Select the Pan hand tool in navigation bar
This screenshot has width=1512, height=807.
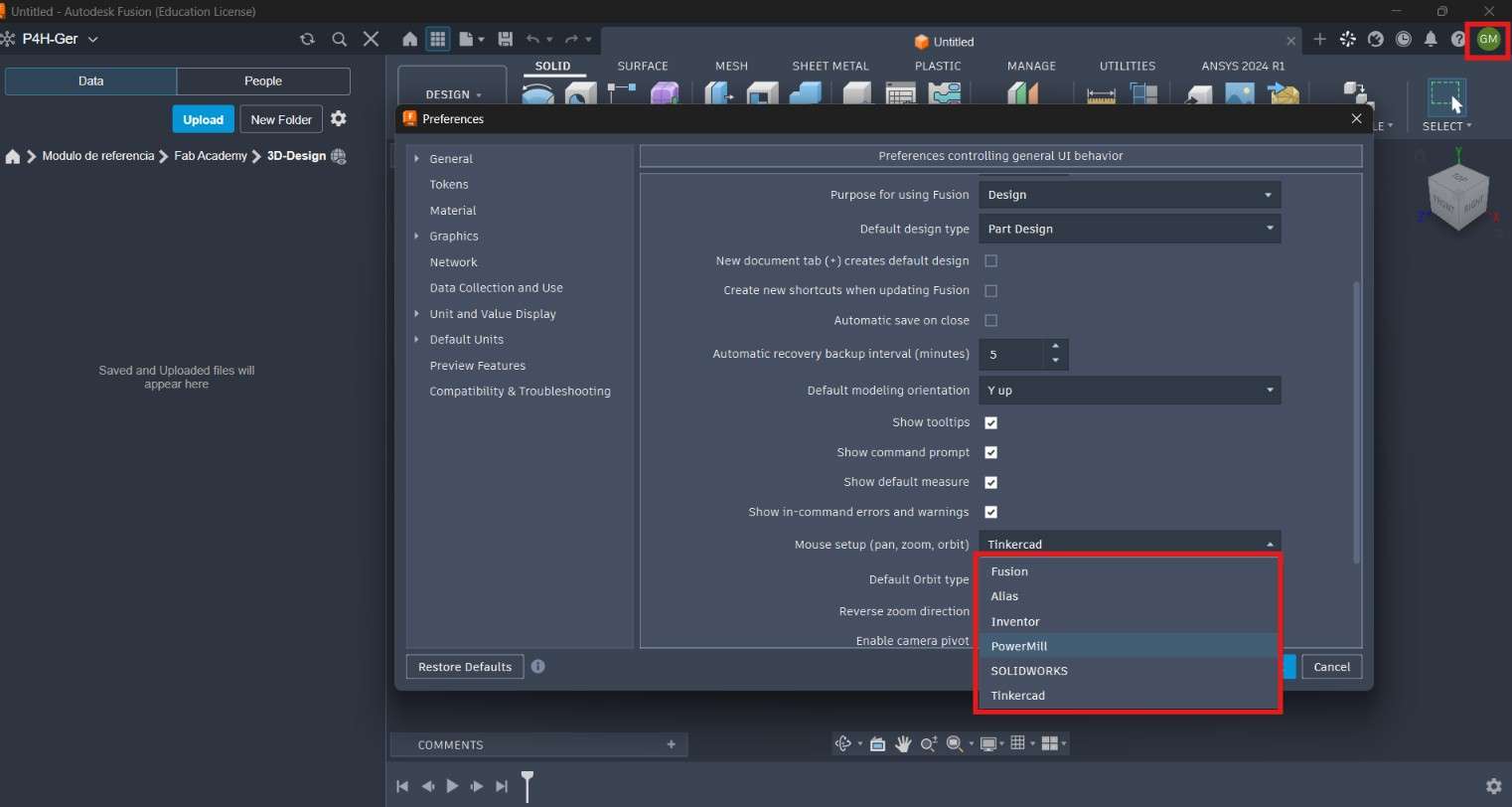pyautogui.click(x=903, y=743)
